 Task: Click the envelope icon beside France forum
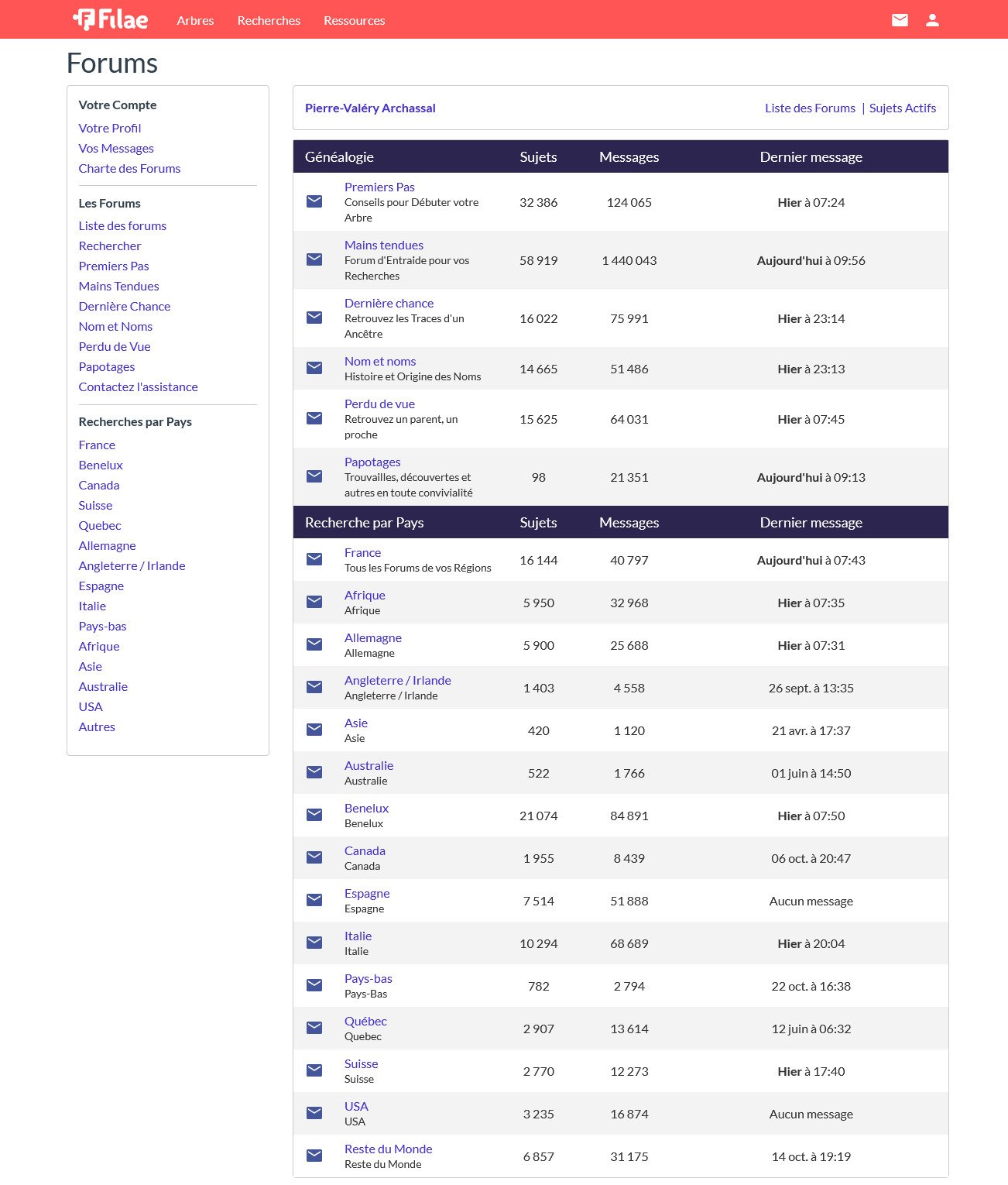point(314,558)
